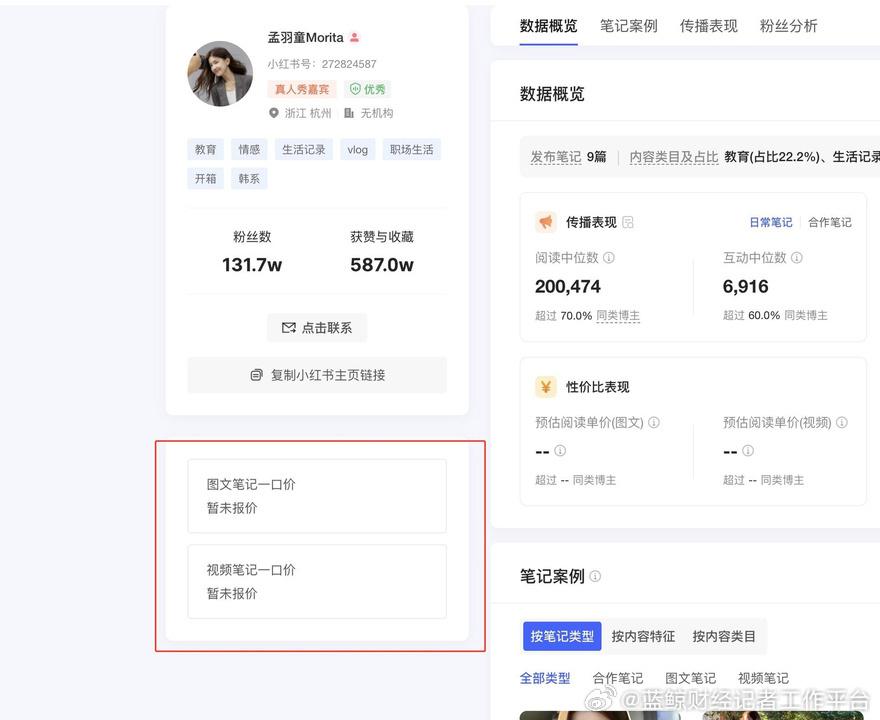Viewport: 880px width, 720px height.
Task: Click the info icon beside 阅读中位数
Action: click(x=609, y=258)
